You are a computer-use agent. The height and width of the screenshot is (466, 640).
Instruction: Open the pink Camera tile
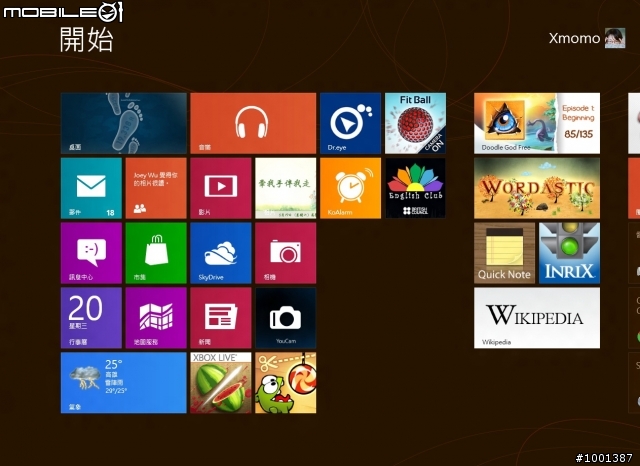coord(286,253)
